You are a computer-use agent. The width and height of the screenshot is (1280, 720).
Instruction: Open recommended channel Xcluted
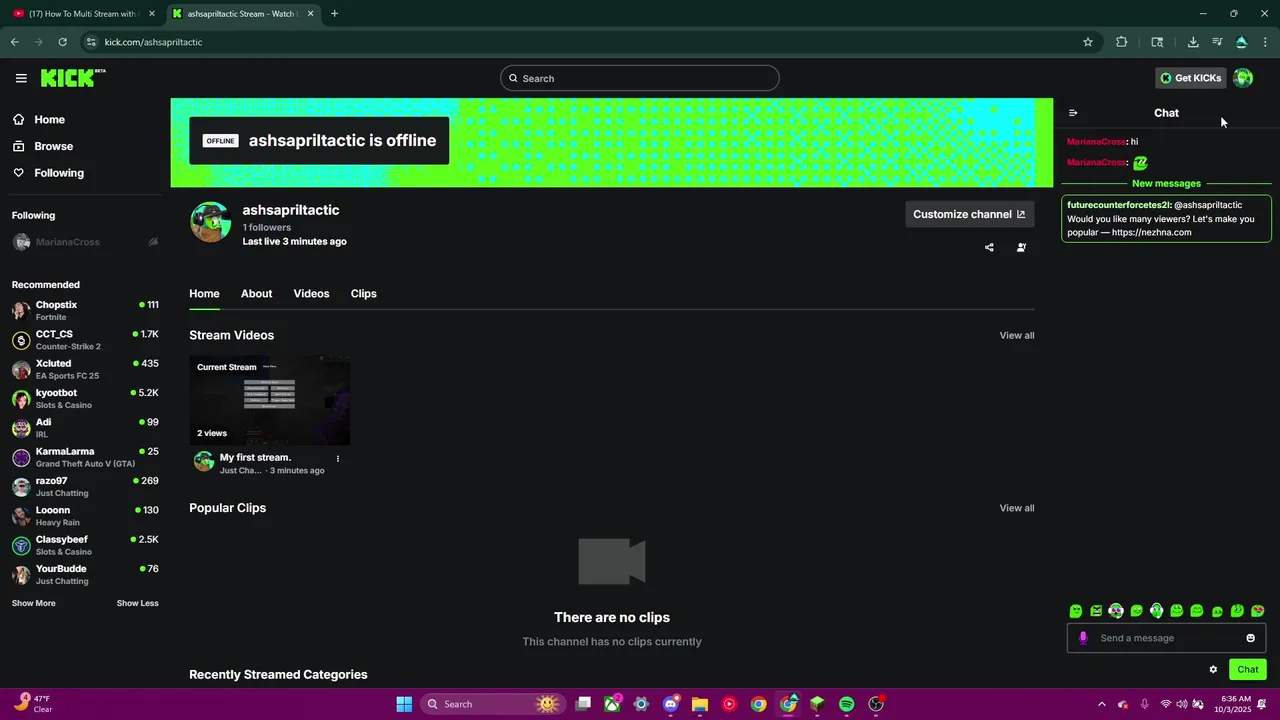85,369
